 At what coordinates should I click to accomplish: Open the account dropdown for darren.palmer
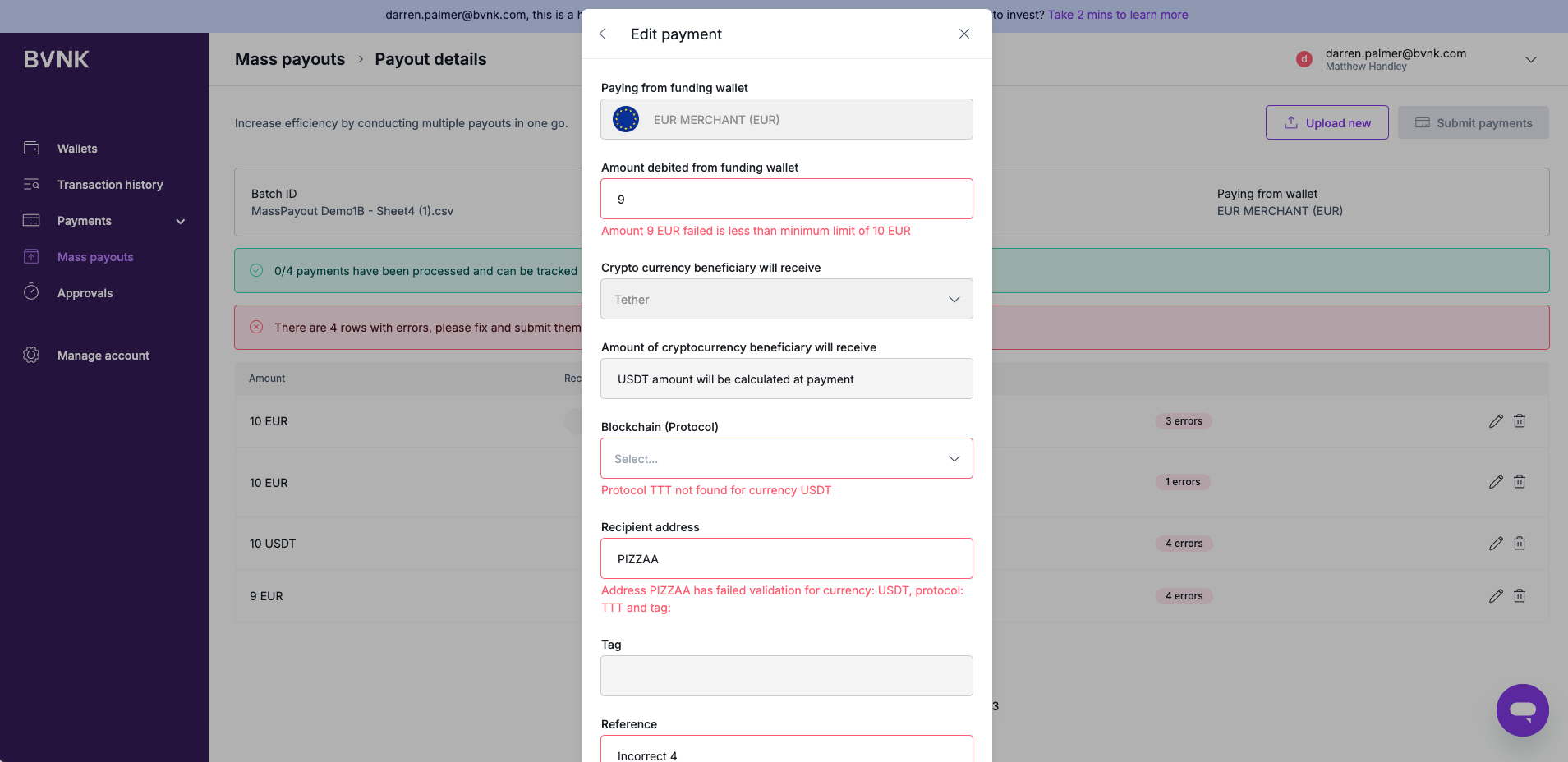tap(1531, 59)
